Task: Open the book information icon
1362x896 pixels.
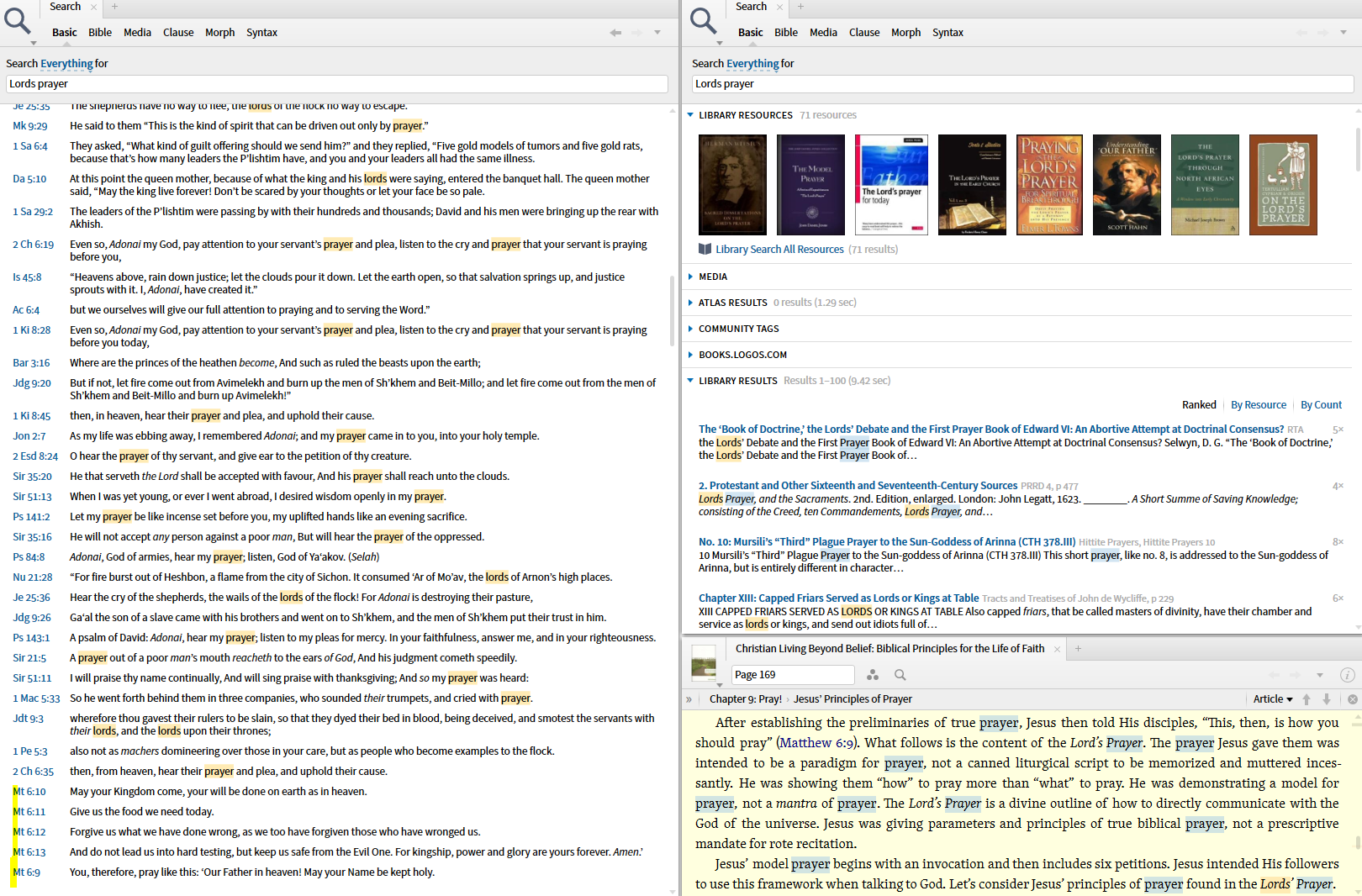Action: (x=1347, y=675)
